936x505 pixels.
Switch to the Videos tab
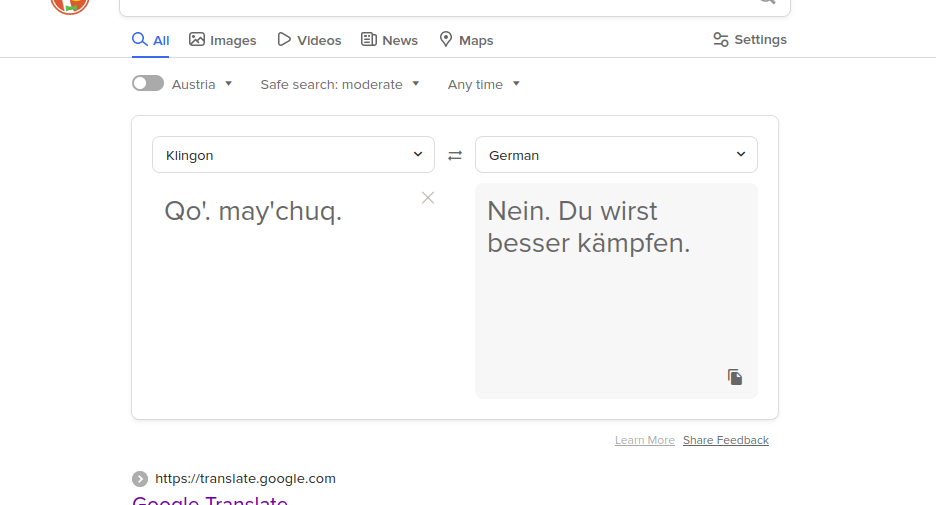(x=309, y=40)
